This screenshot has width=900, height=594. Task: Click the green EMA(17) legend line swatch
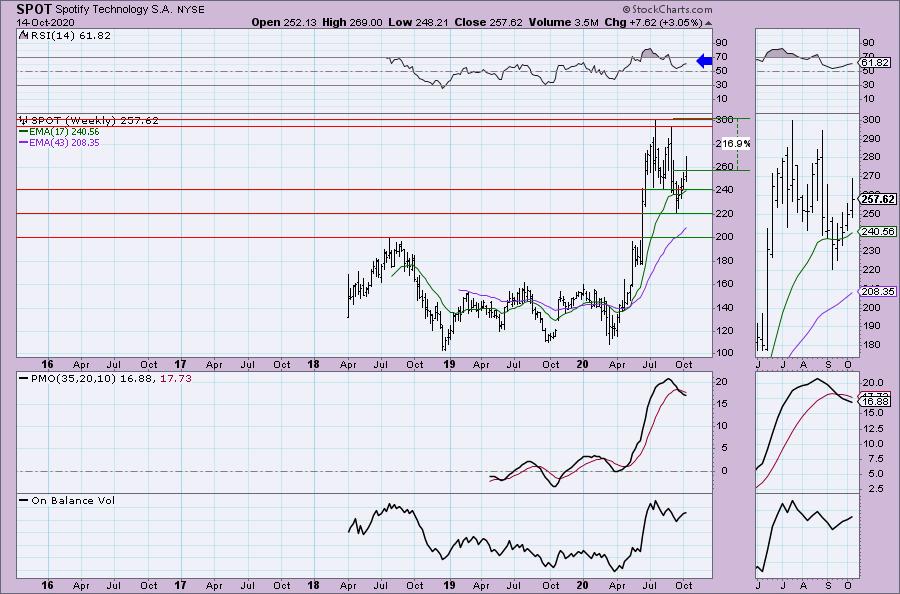24,131
